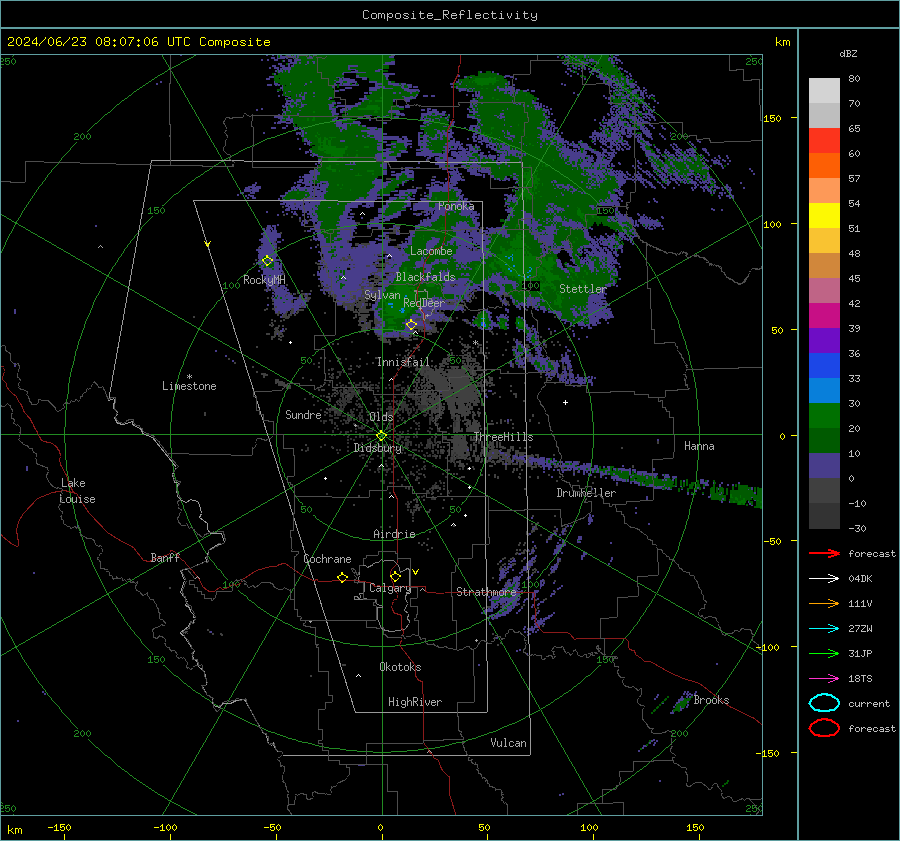Click the Okotoks town label

click(400, 667)
